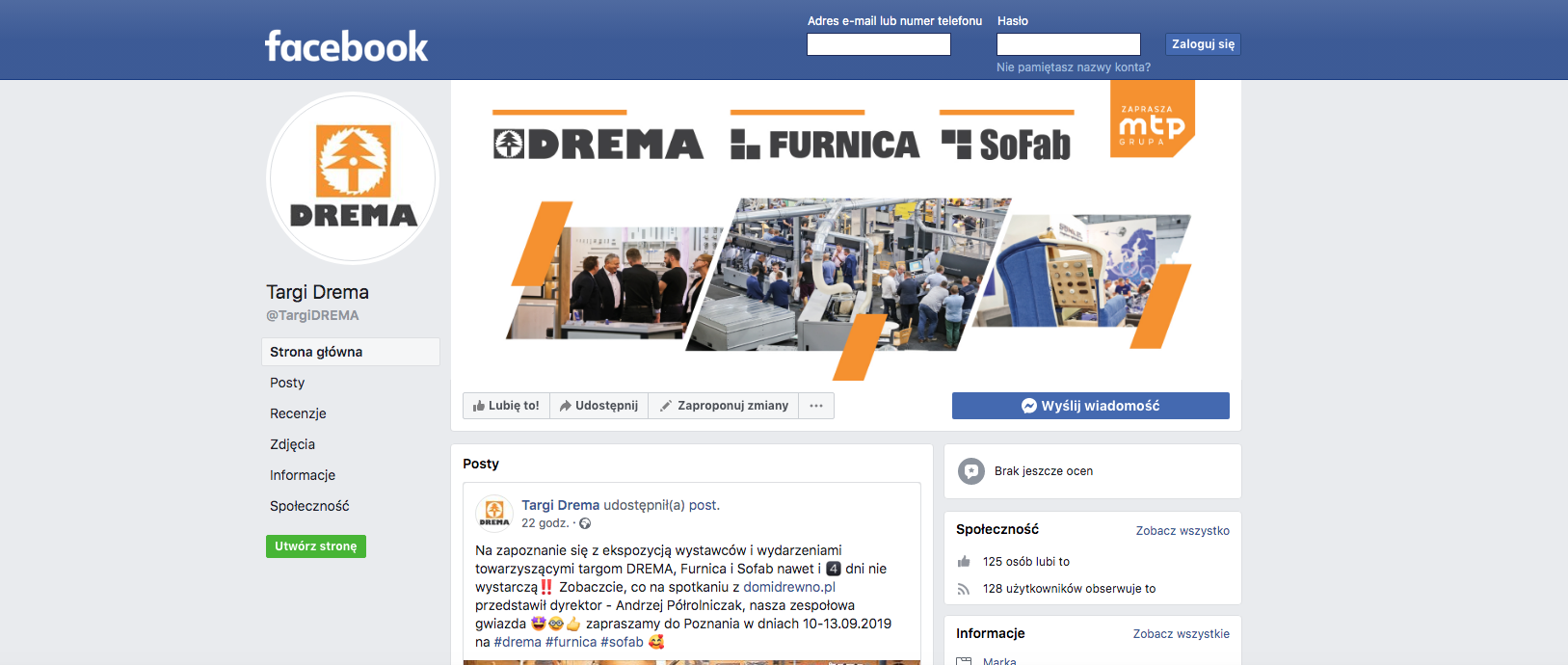This screenshot has height=665, width=1568.
Task: Open Zdjęcia in the sidebar menu
Action: (292, 444)
